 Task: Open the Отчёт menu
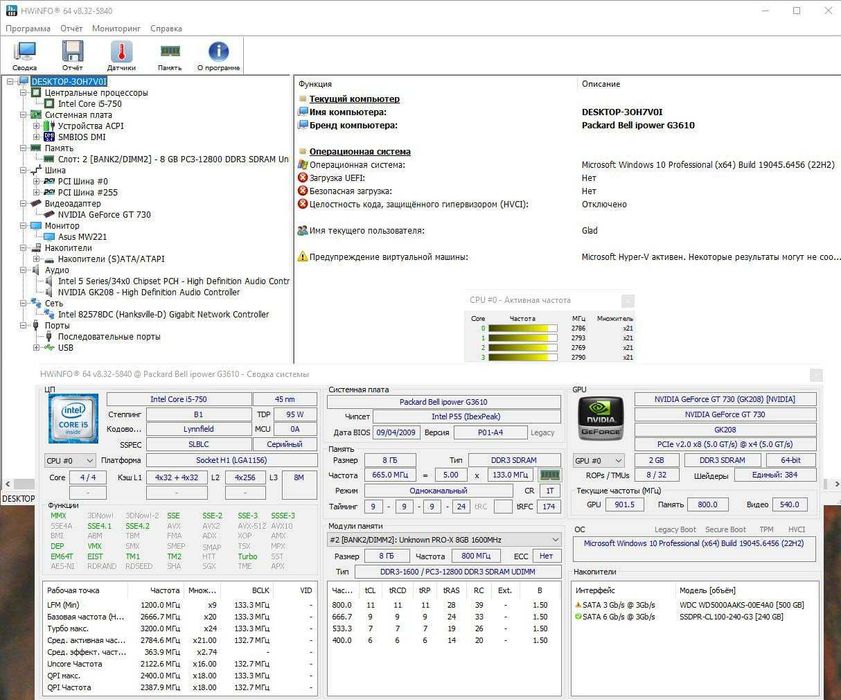coord(71,28)
